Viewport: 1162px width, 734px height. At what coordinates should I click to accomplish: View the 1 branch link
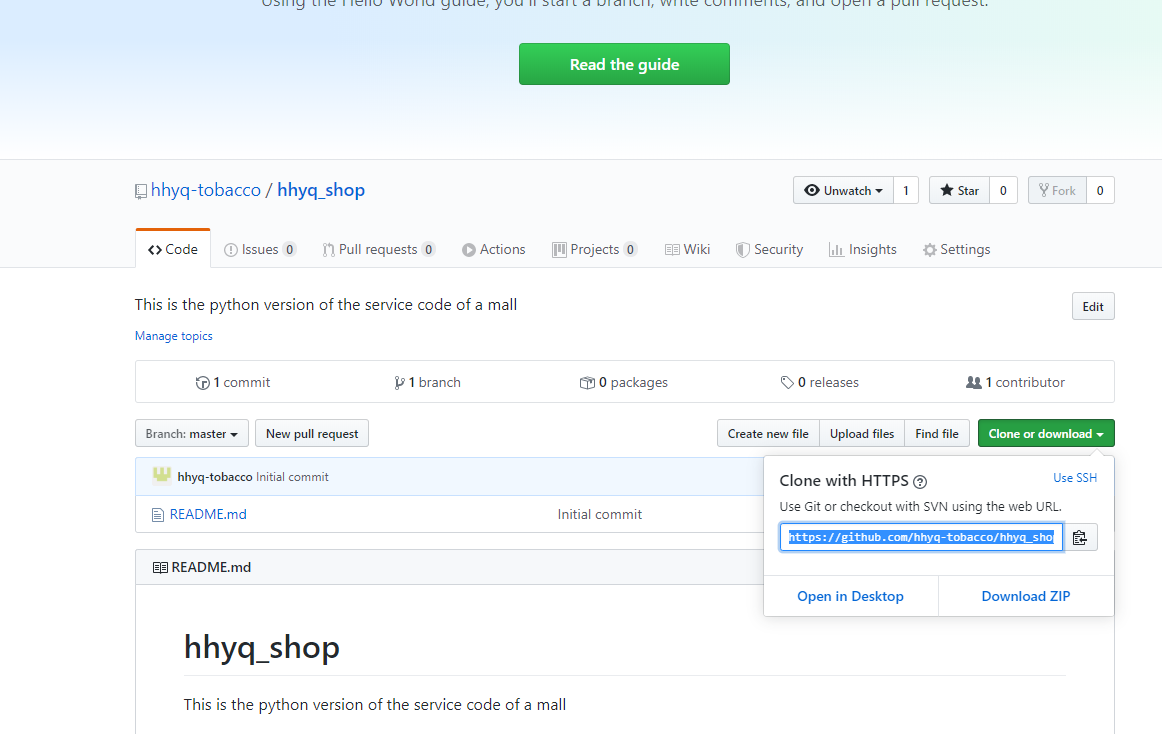[428, 382]
